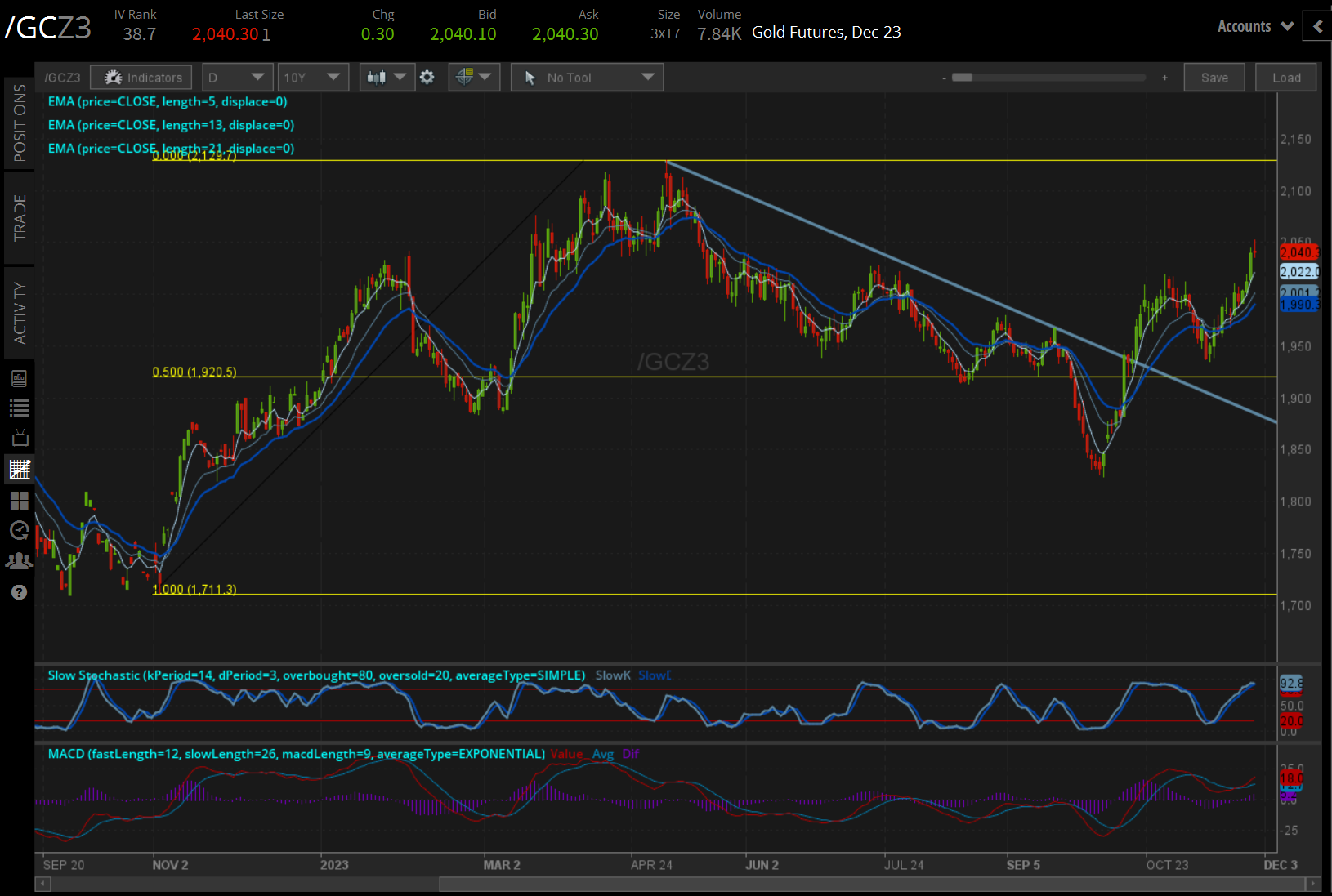Image resolution: width=1332 pixels, height=896 pixels.
Task: Switch to the POSITIONS tab
Action: 20,123
